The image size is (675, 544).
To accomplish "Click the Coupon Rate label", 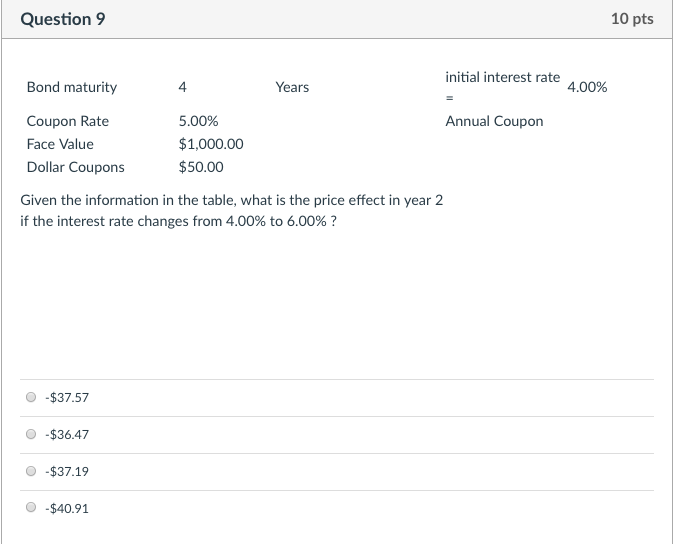I will pyautogui.click(x=68, y=121).
